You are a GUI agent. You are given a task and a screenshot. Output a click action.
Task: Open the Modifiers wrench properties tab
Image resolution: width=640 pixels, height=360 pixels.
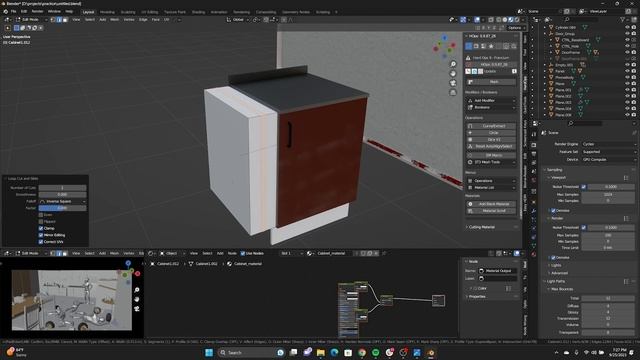(x=534, y=211)
